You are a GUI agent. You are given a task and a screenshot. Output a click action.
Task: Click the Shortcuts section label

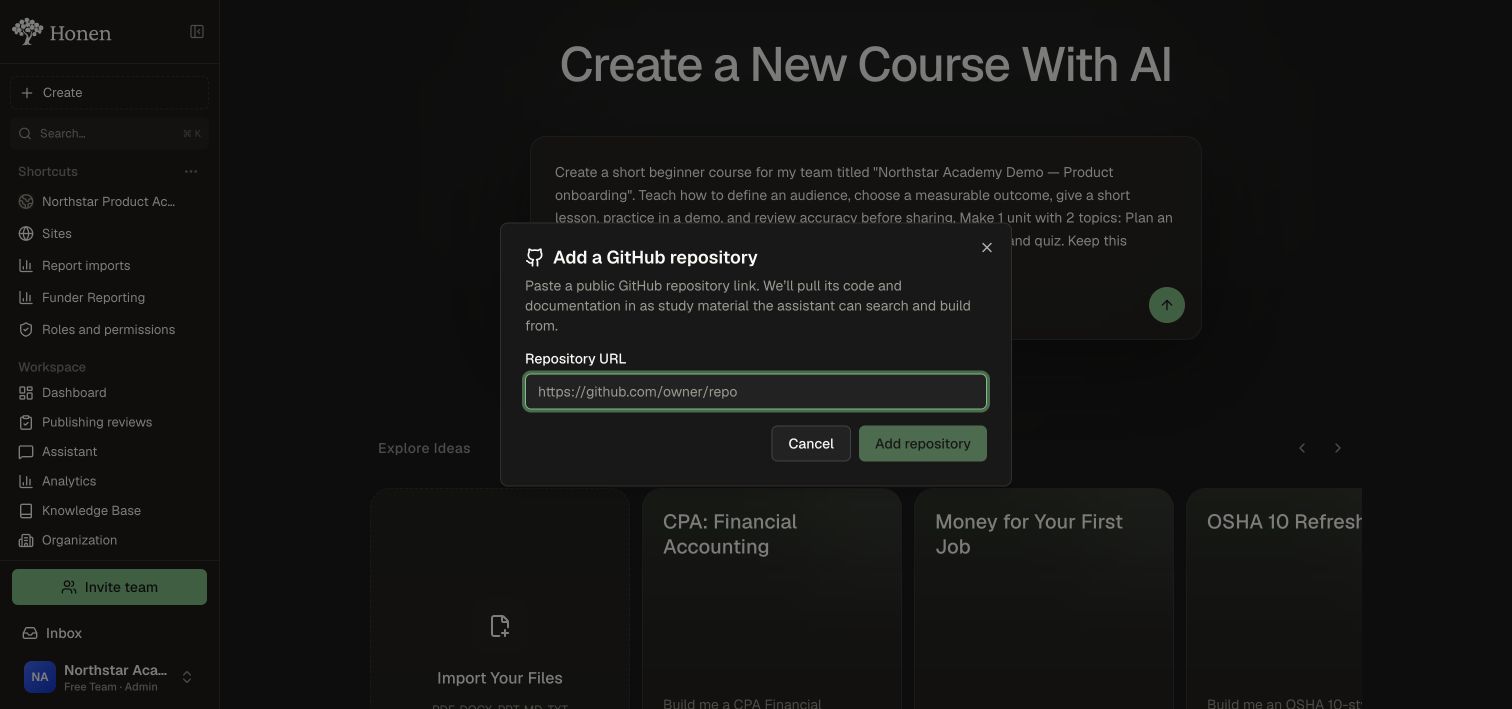(48, 171)
